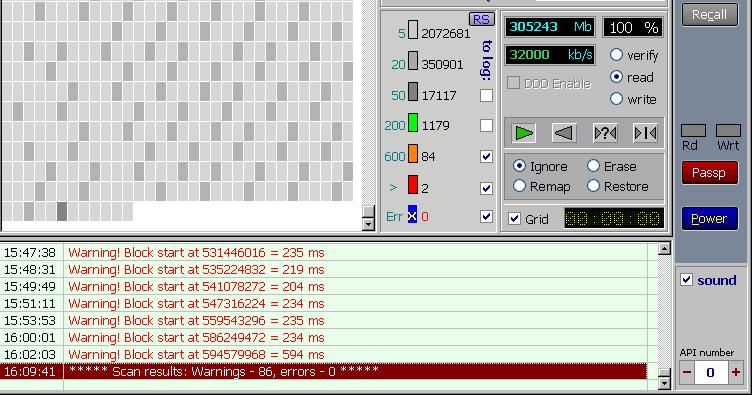Decrease API number with minus button
This screenshot has height=395, width=752.
click(687, 372)
